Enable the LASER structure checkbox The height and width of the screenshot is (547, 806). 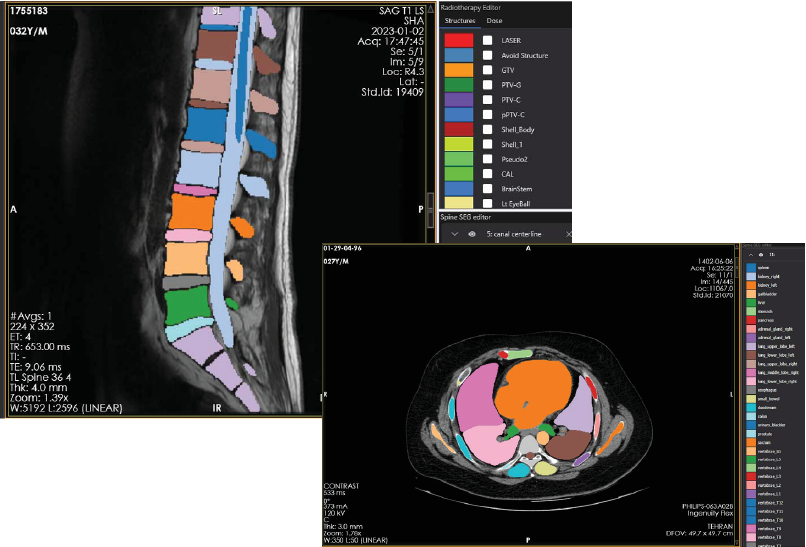[488, 38]
